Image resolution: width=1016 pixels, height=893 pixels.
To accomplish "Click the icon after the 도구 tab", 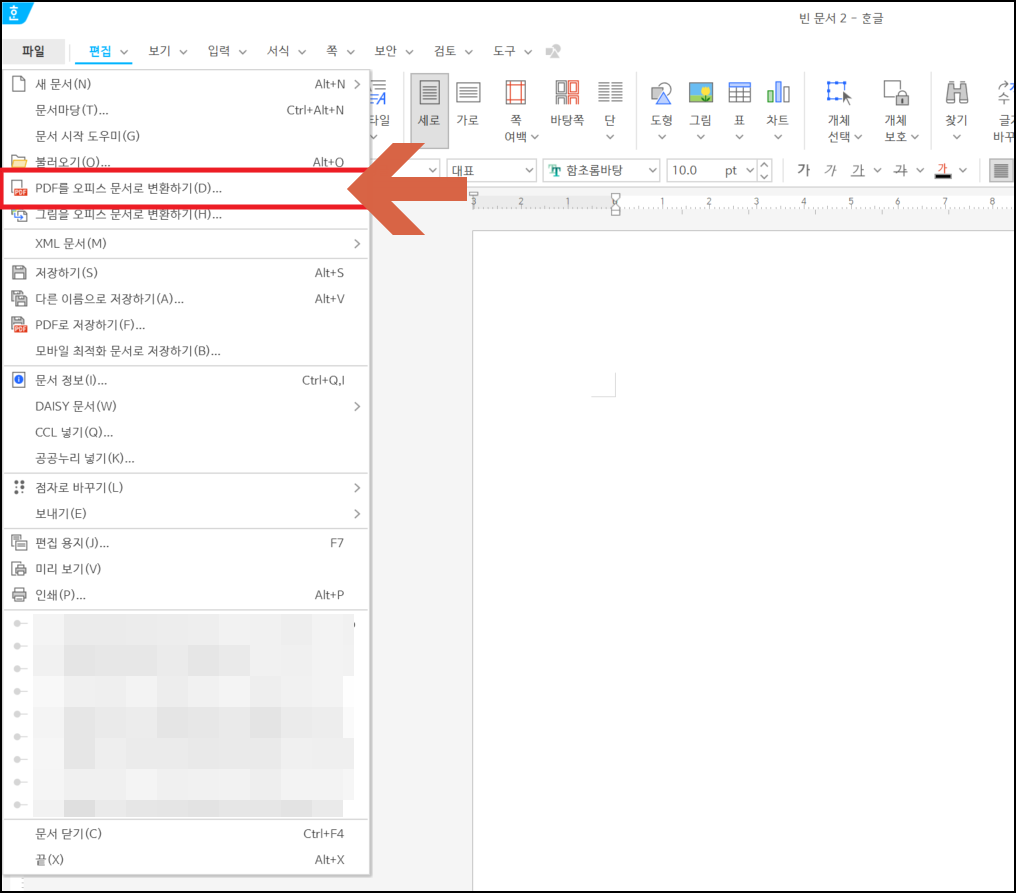I will click(x=553, y=51).
